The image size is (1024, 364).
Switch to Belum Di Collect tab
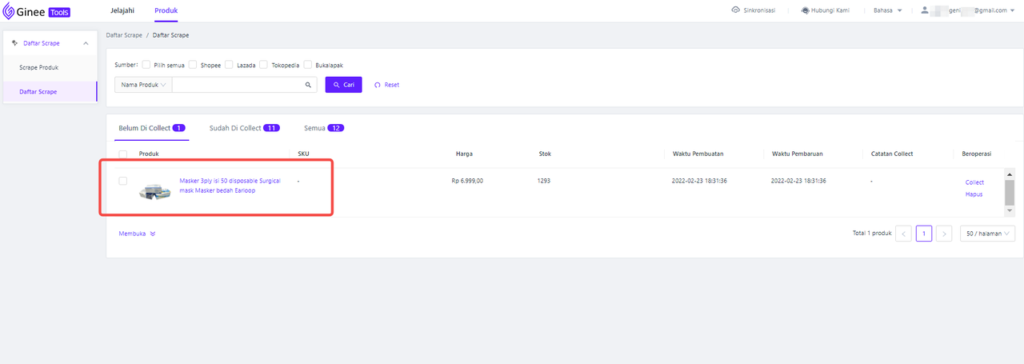pyautogui.click(x=152, y=128)
